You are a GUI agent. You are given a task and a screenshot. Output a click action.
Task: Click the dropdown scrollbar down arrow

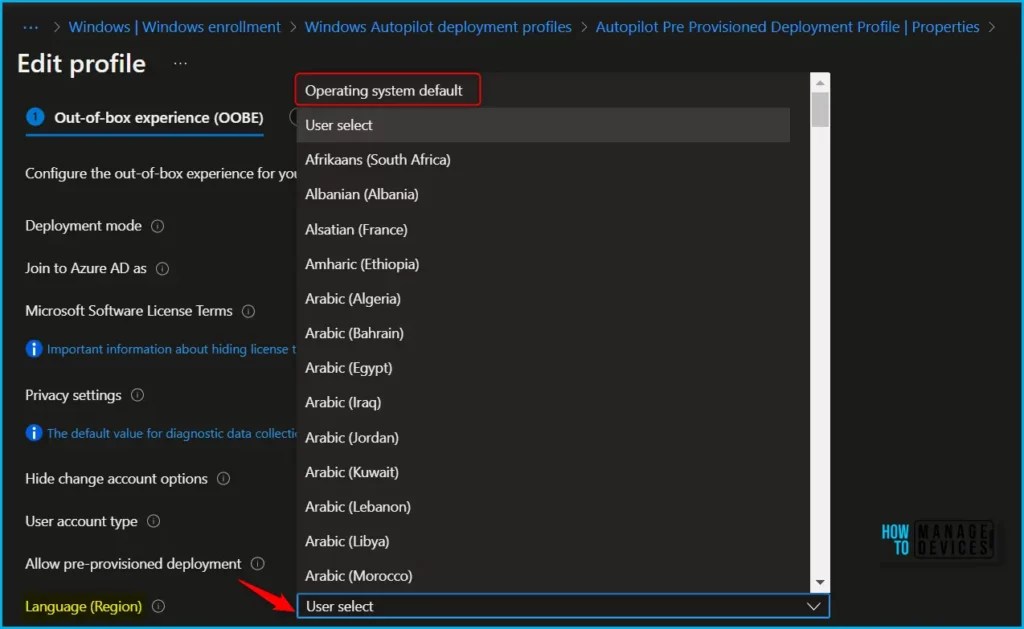point(820,583)
